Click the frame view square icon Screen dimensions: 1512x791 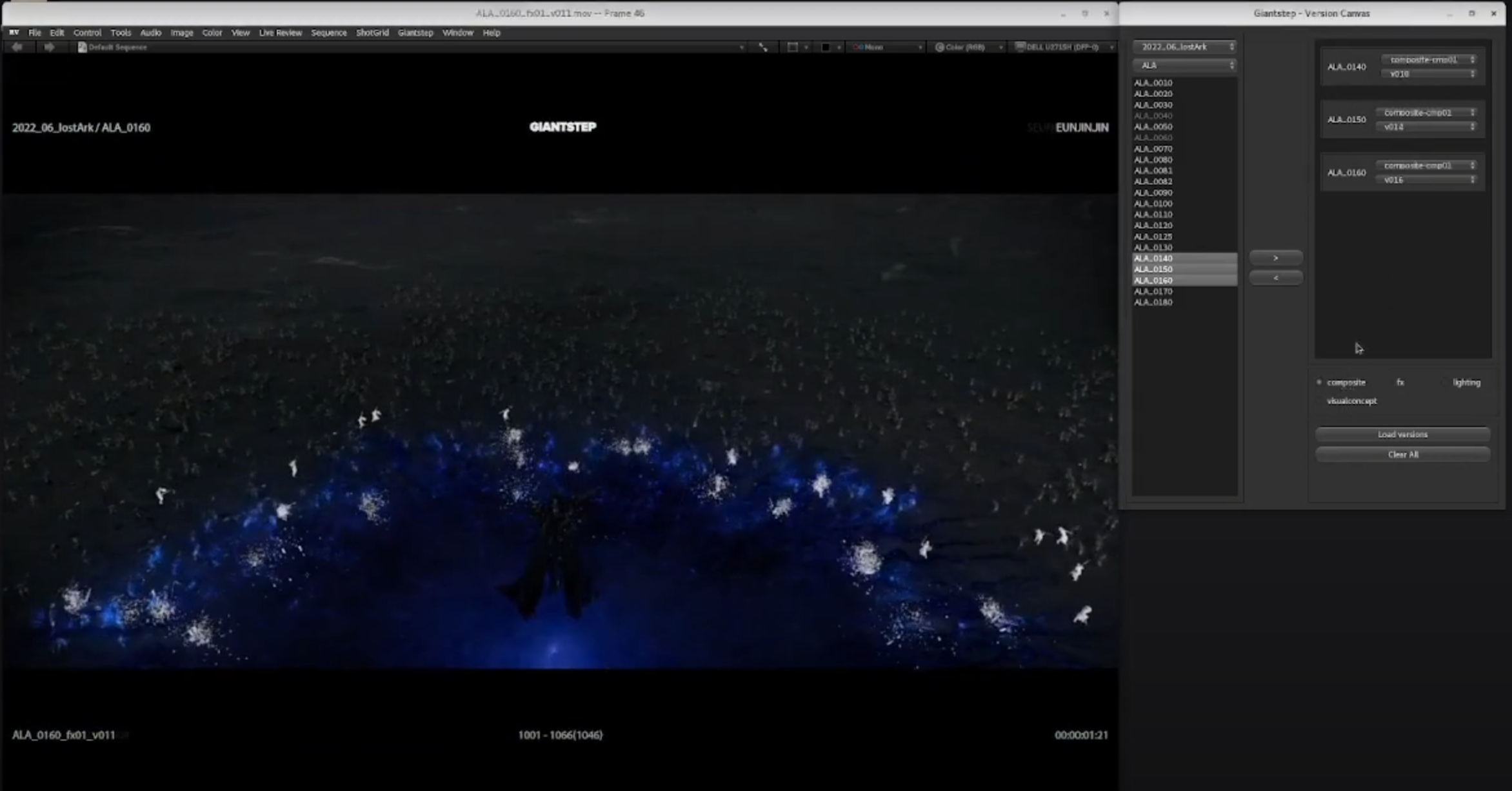click(x=792, y=47)
